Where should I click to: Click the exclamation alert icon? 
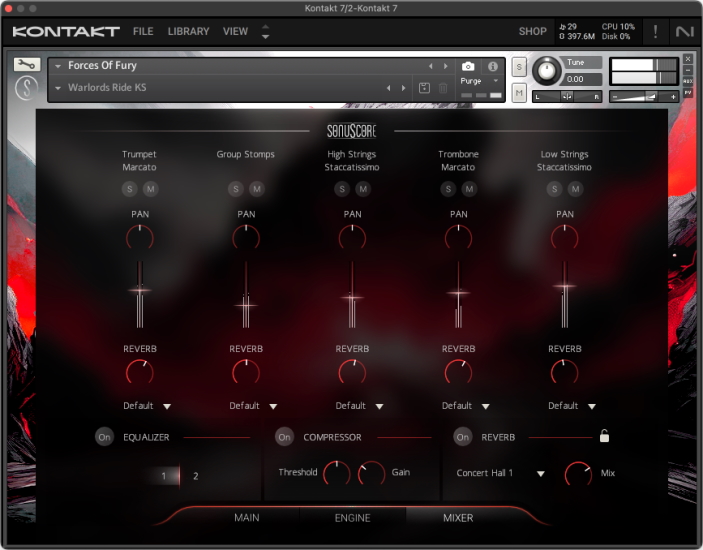click(x=655, y=31)
